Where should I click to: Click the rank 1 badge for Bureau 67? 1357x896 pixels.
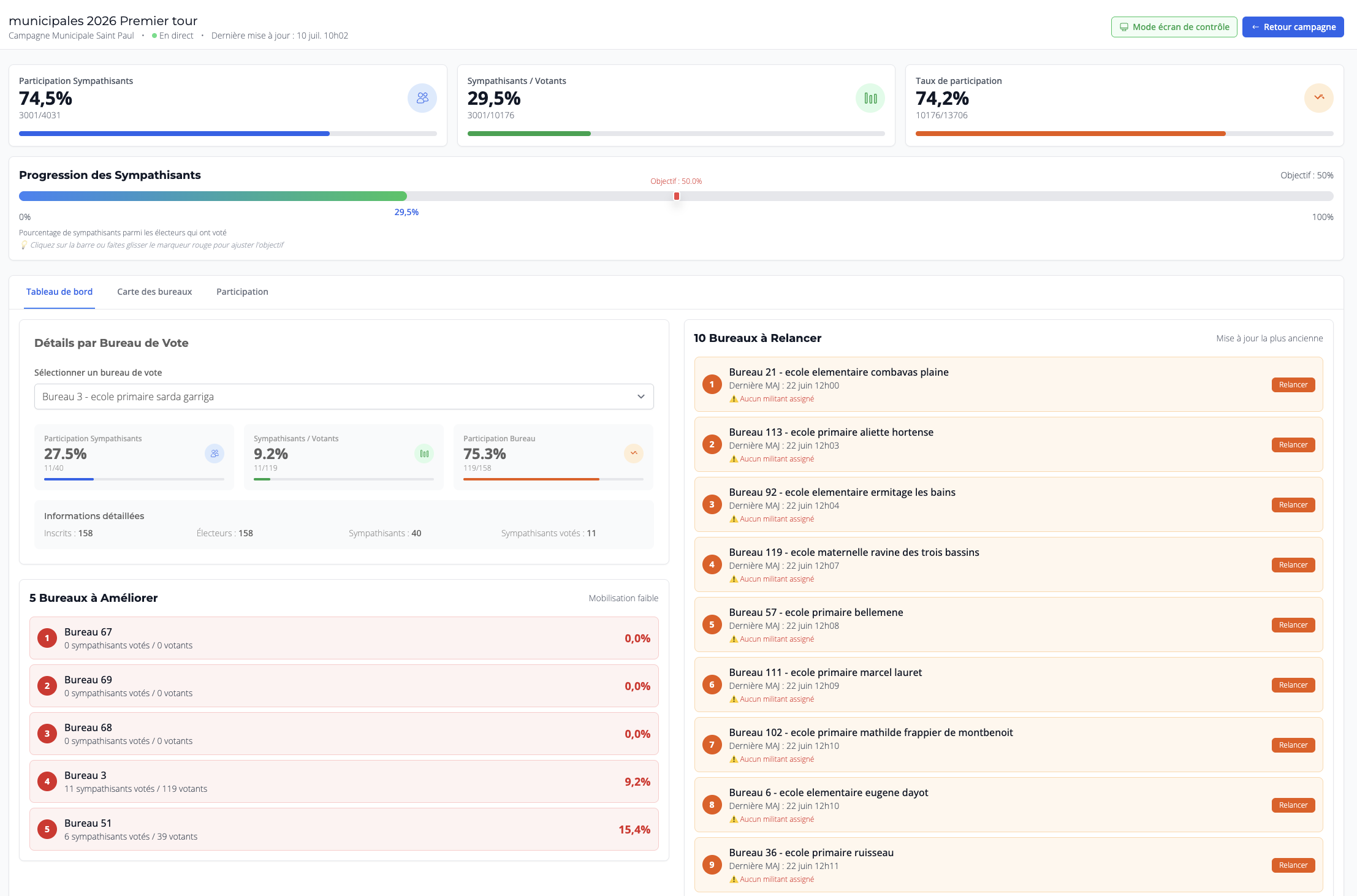[x=47, y=638]
